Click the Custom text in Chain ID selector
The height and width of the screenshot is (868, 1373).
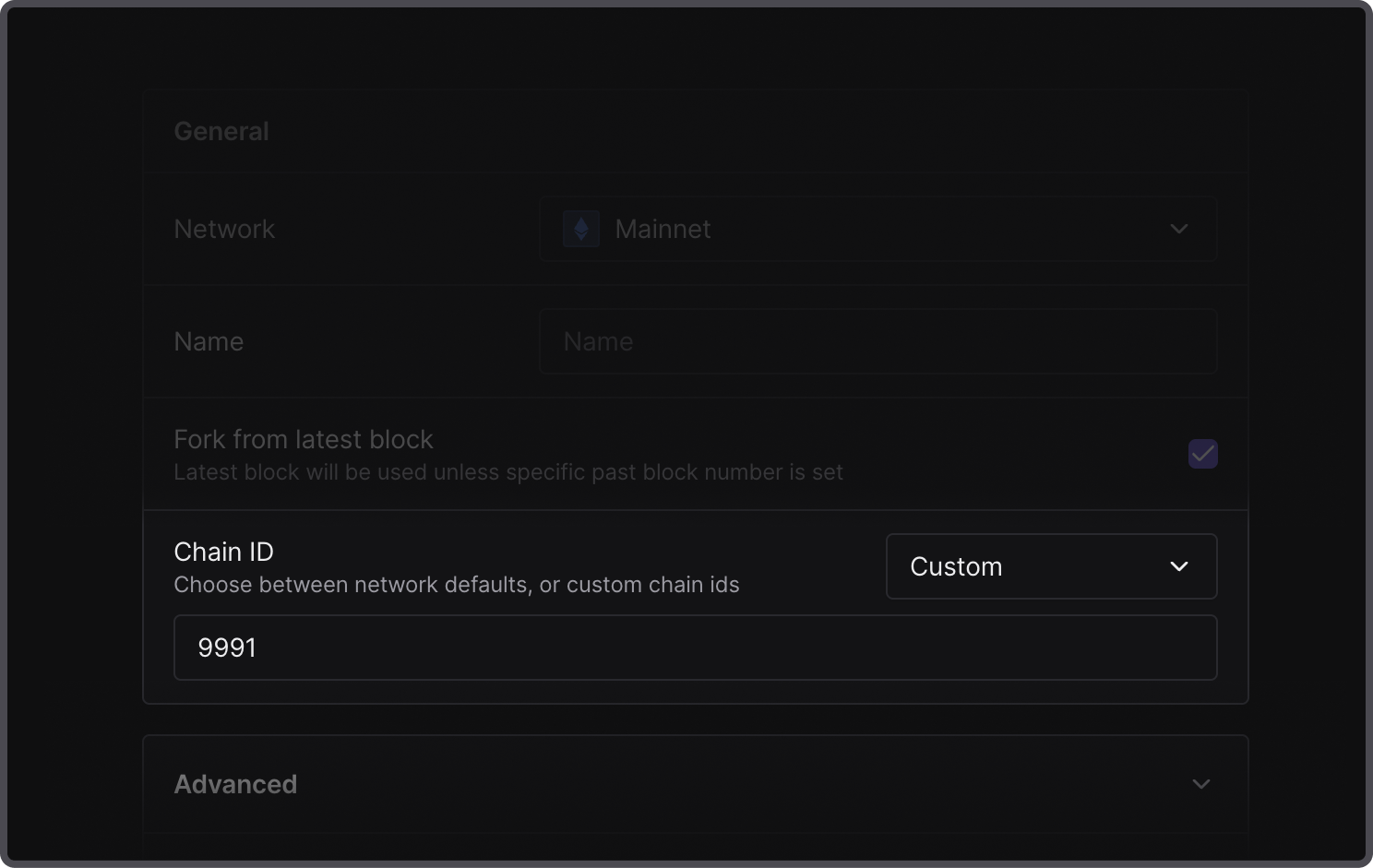point(956,566)
